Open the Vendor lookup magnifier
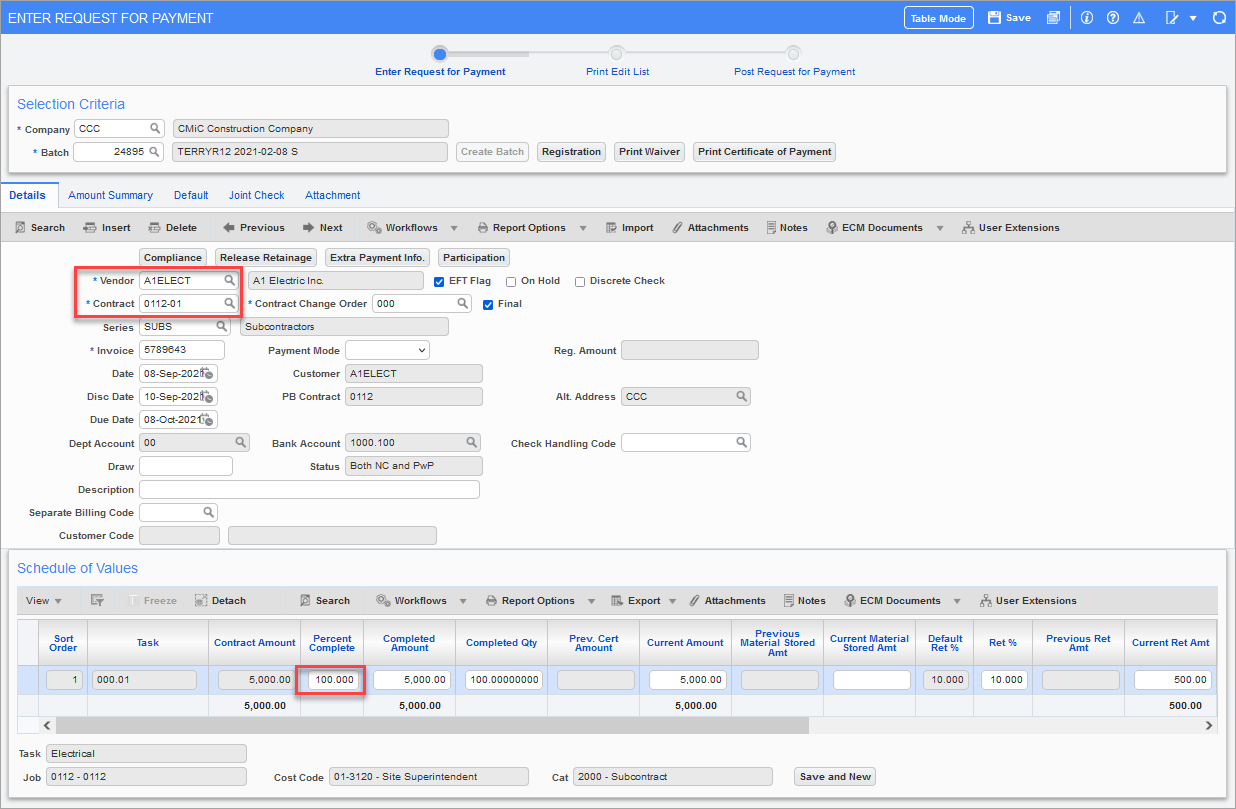The image size is (1236, 809). coord(229,281)
